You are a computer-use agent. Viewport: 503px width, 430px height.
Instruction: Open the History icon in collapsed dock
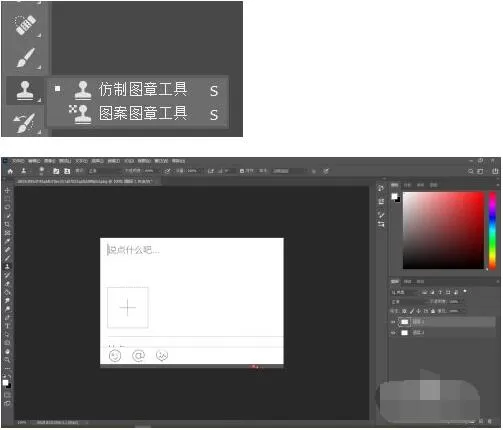pyautogui.click(x=381, y=189)
